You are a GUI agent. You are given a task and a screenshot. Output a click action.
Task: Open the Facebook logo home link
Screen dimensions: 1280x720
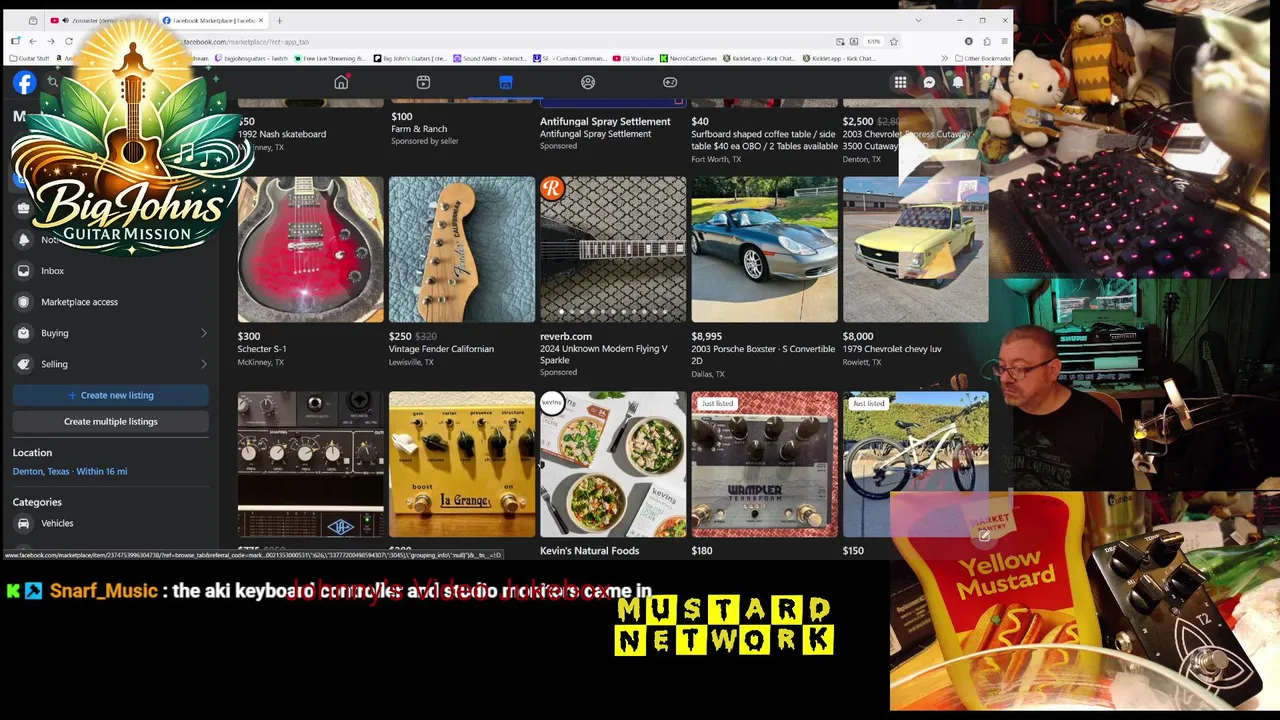[x=24, y=84]
